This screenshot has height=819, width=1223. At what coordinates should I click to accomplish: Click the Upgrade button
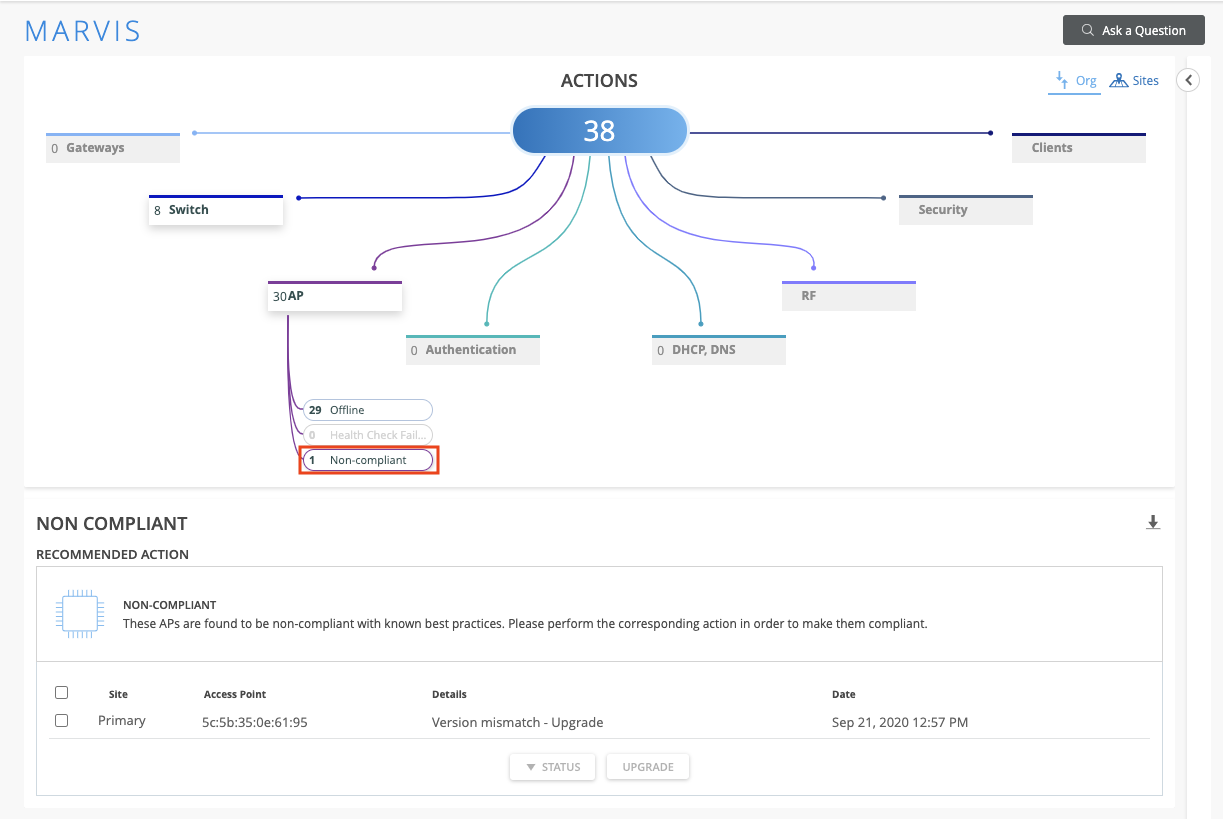[648, 767]
